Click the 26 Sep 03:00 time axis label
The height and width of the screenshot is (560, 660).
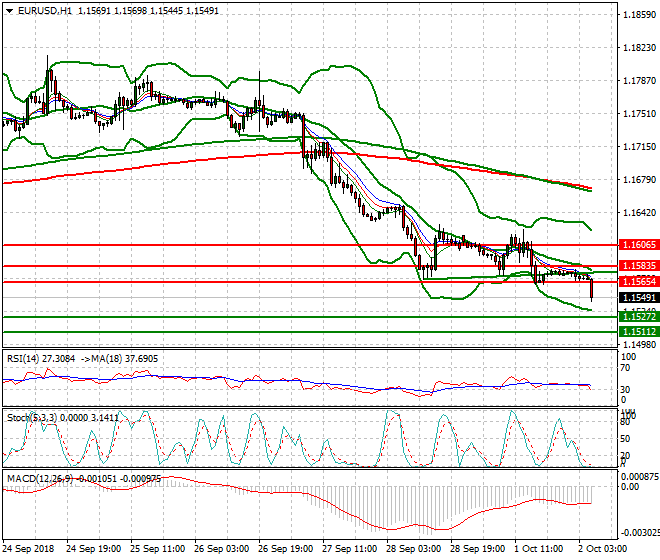221,549
